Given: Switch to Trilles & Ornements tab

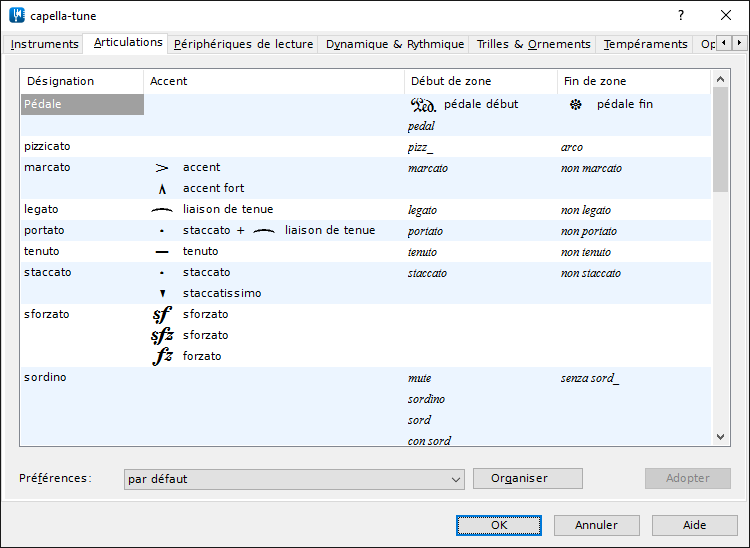Looking at the screenshot, I should tap(533, 44).
